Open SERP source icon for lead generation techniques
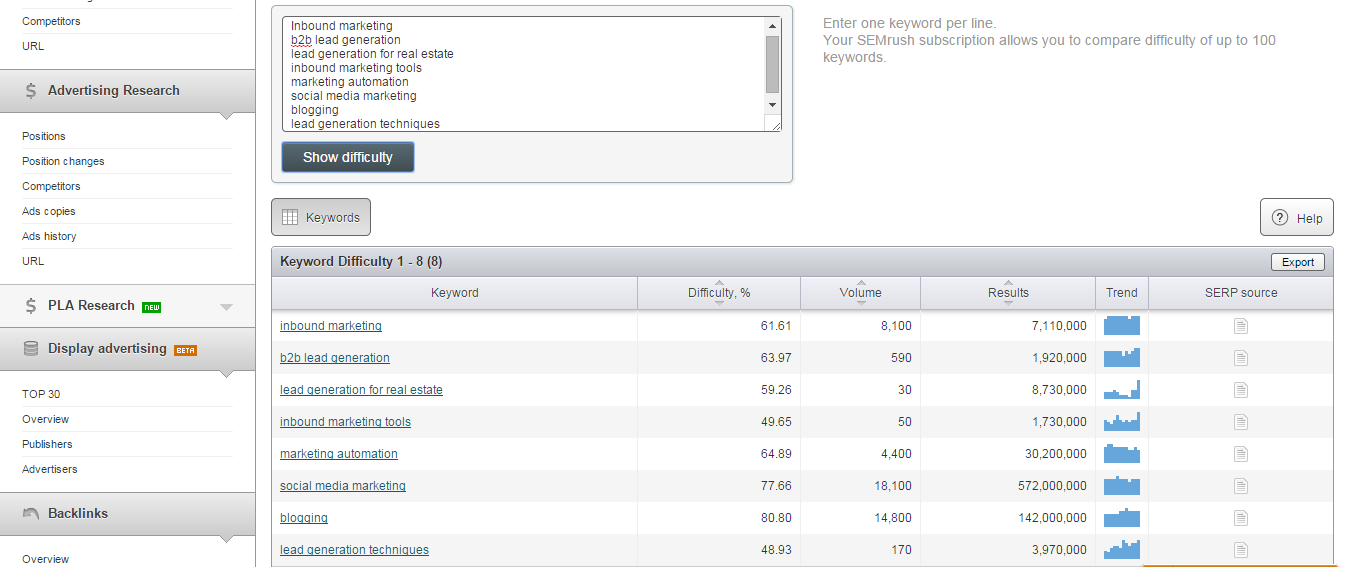Image resolution: width=1345 pixels, height=567 pixels. point(1240,550)
